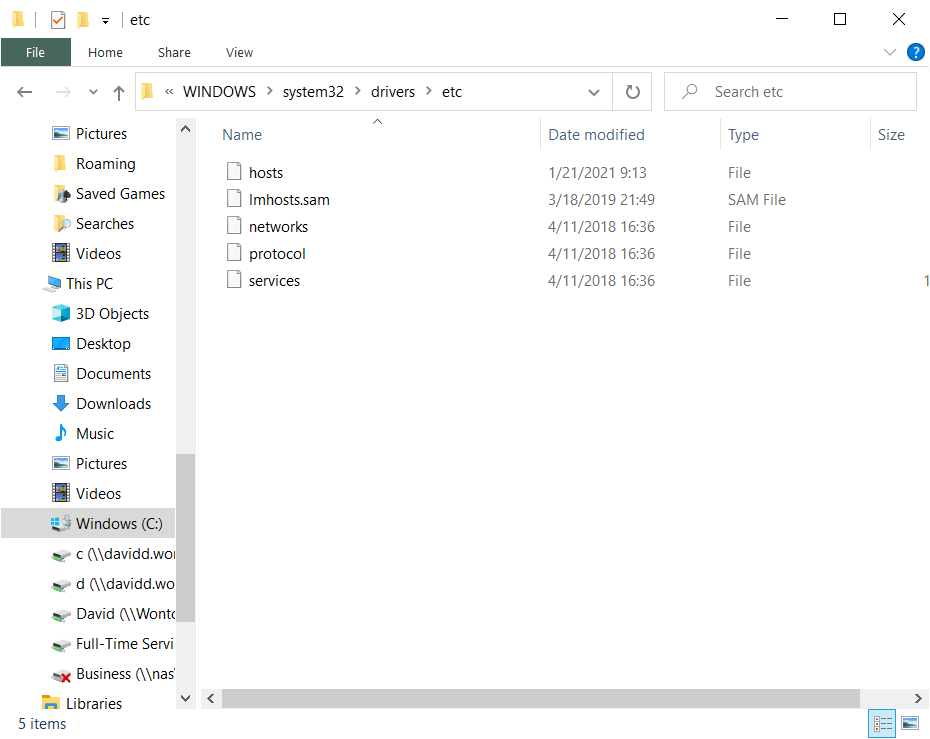This screenshot has height=739, width=930.
Task: Refresh the etc folder listing
Action: pos(632,92)
